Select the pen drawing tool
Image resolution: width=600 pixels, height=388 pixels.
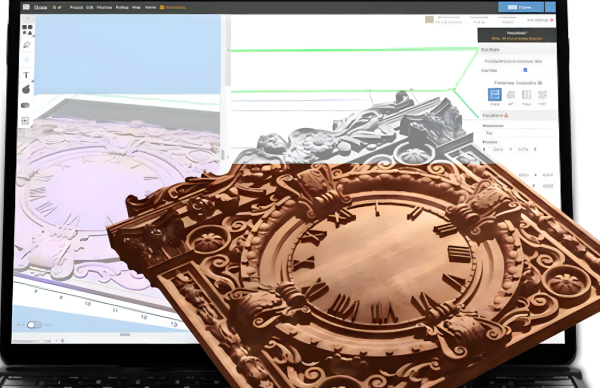[26, 45]
